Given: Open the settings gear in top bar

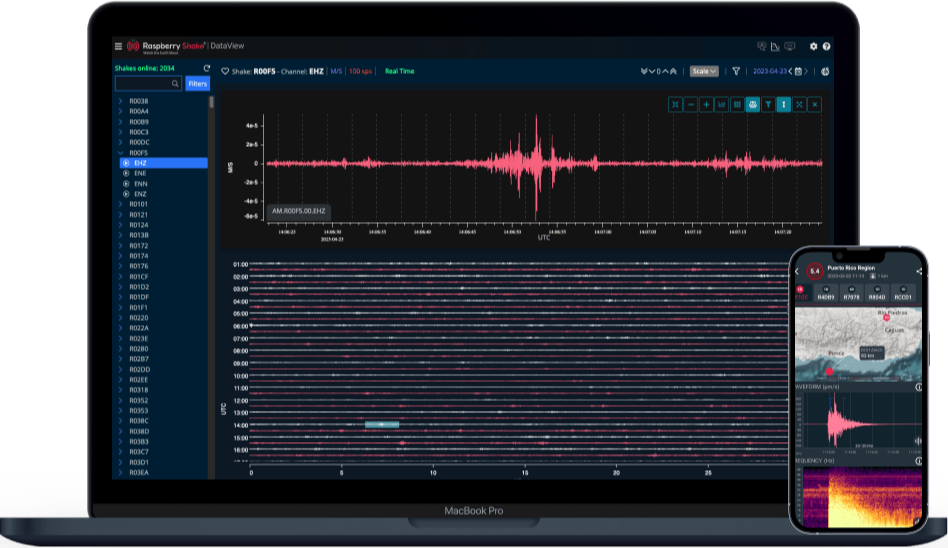Looking at the screenshot, I should click(x=813, y=46).
